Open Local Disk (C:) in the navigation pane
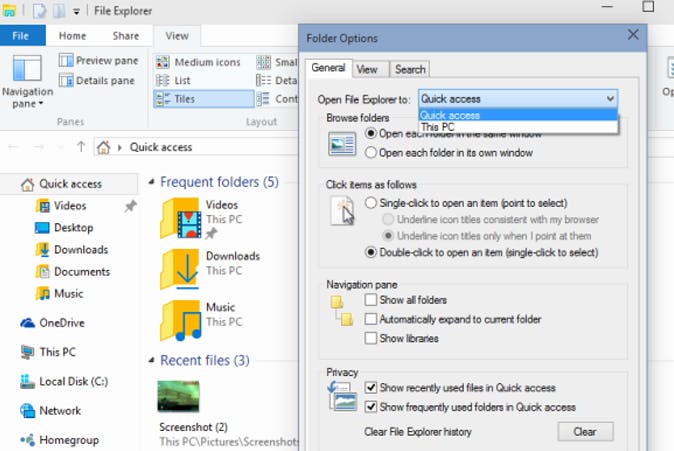This screenshot has width=674, height=451. (x=64, y=381)
